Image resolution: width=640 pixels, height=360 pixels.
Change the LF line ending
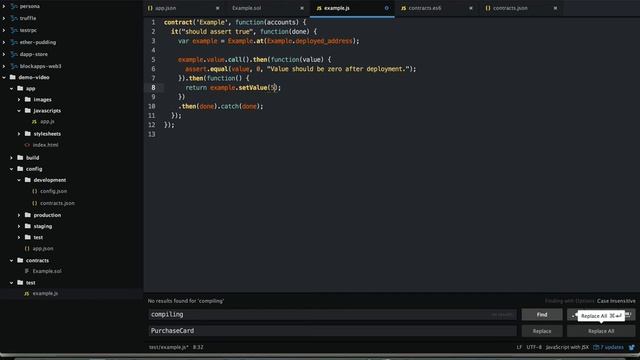point(519,347)
